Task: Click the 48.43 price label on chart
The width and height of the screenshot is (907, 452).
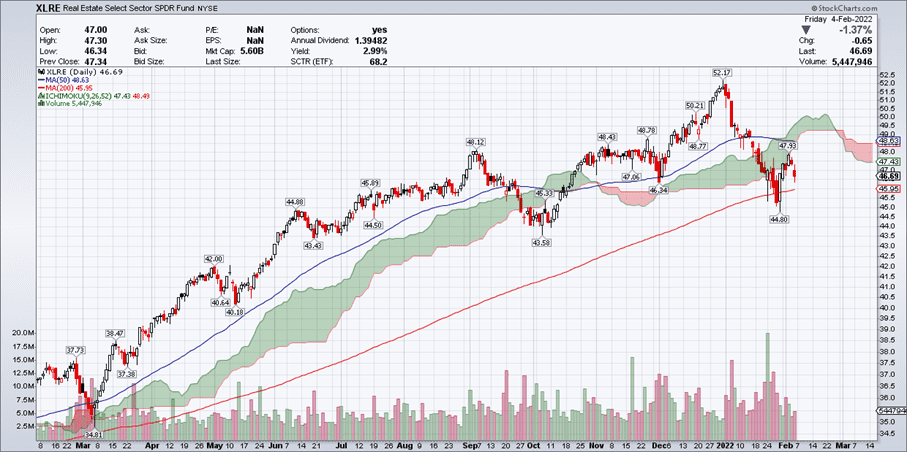Action: [x=606, y=137]
